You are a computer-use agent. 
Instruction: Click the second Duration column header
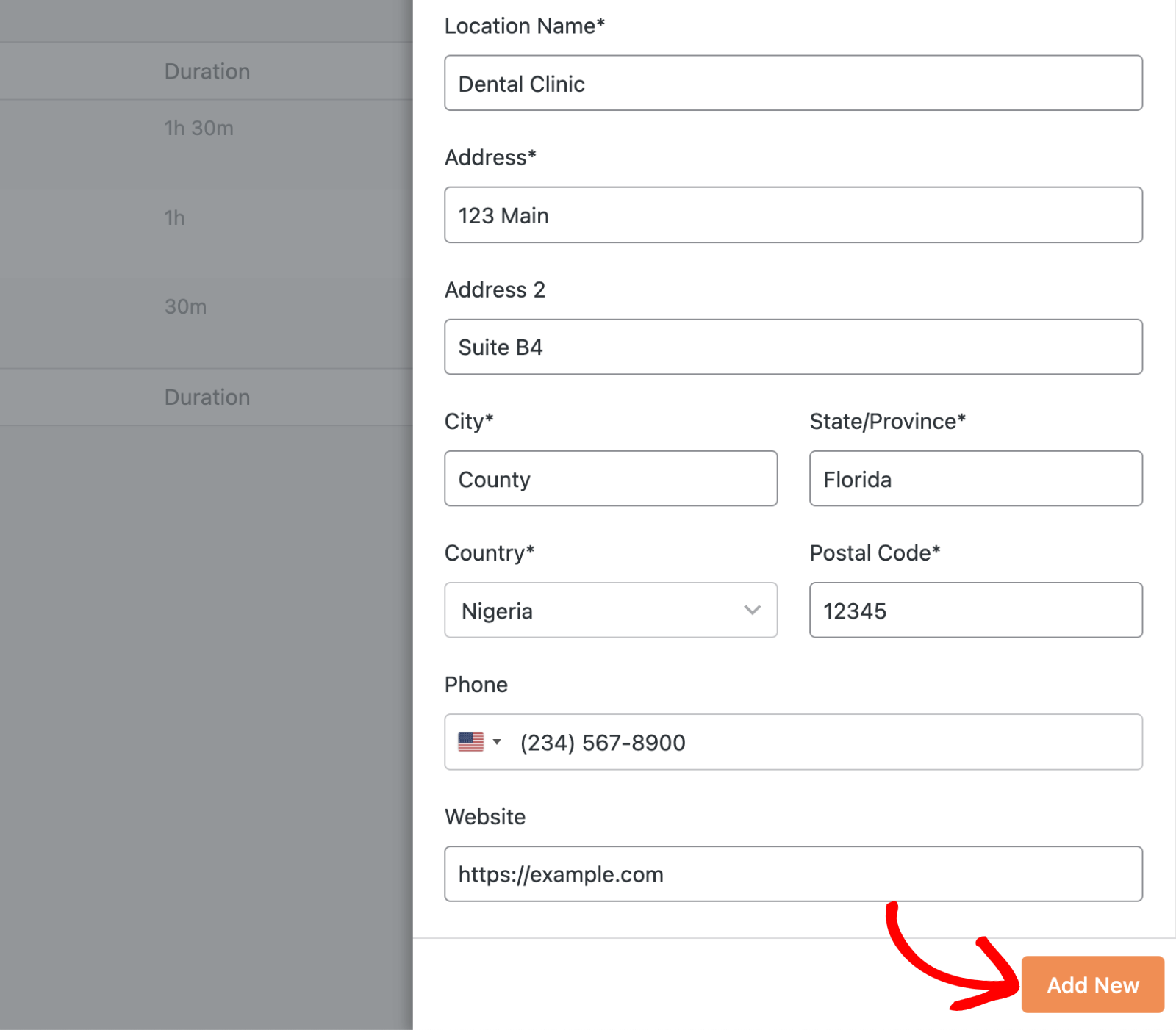click(207, 397)
